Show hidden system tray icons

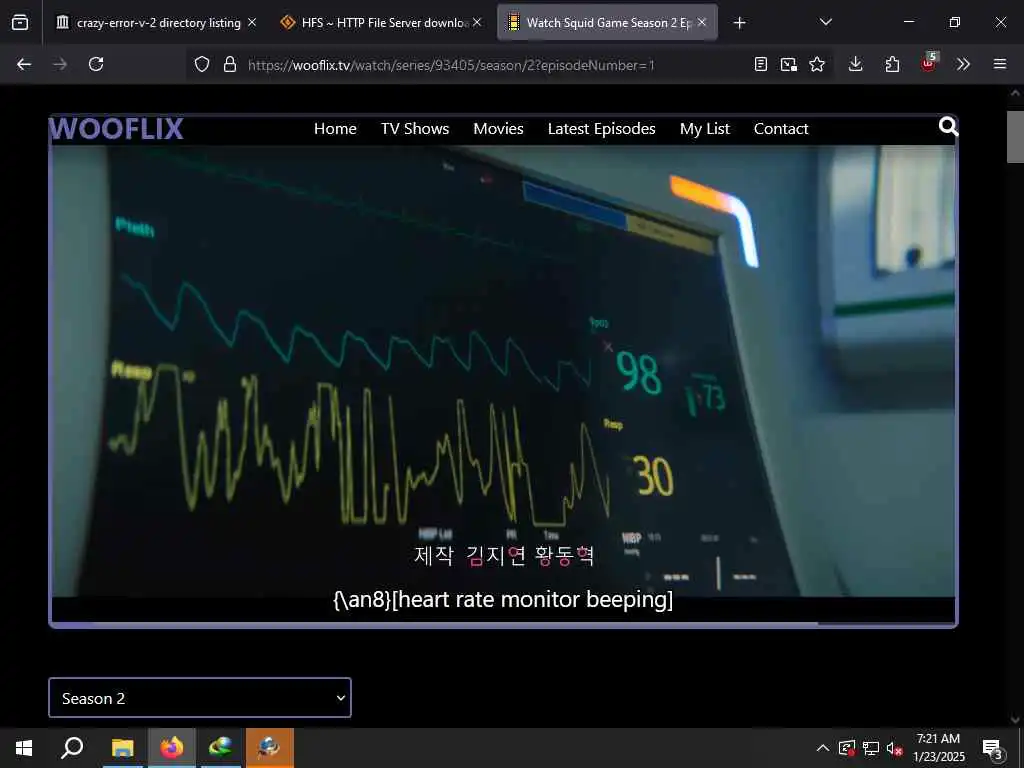point(822,748)
